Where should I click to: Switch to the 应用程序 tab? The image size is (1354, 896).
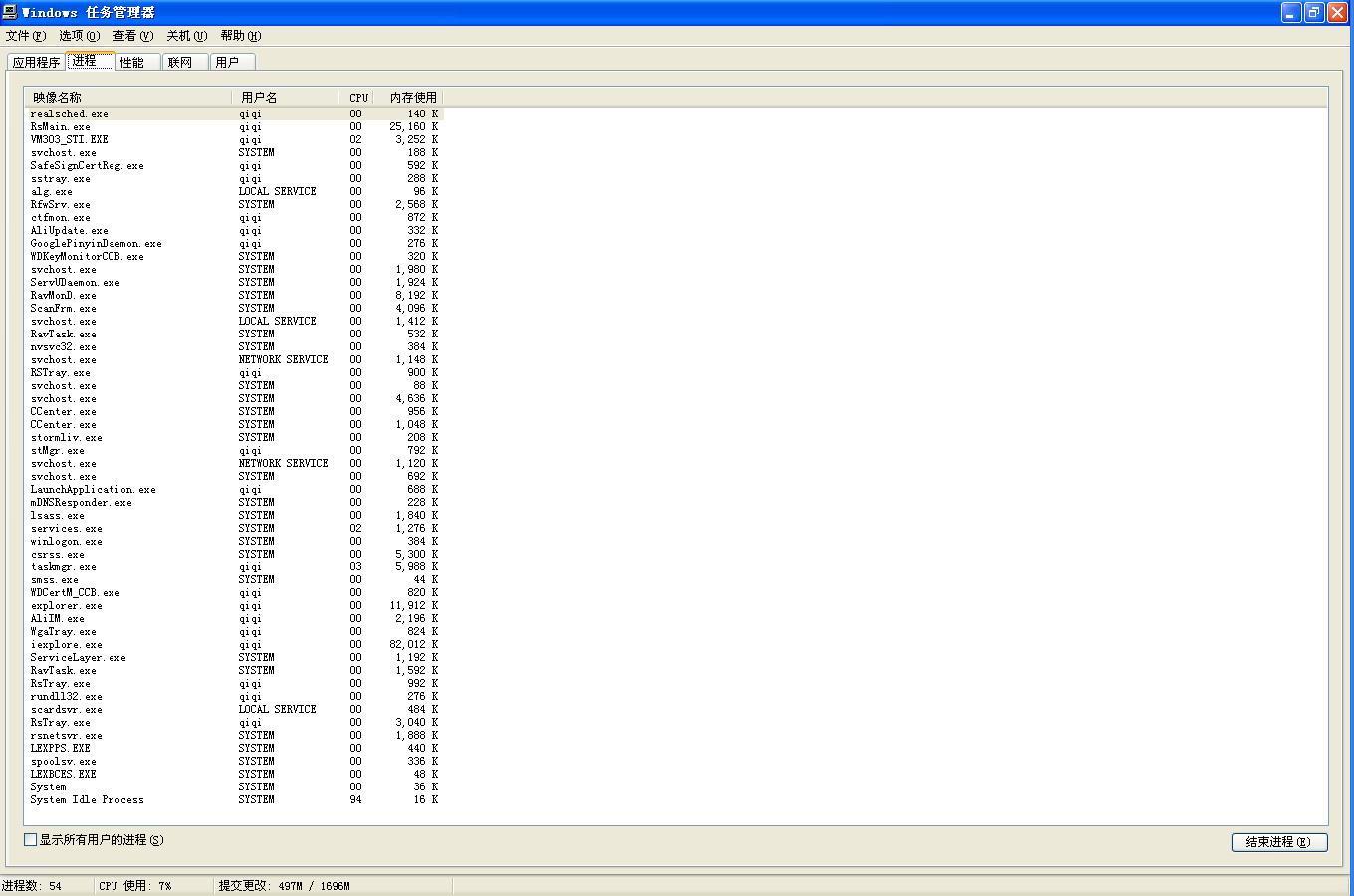click(36, 62)
